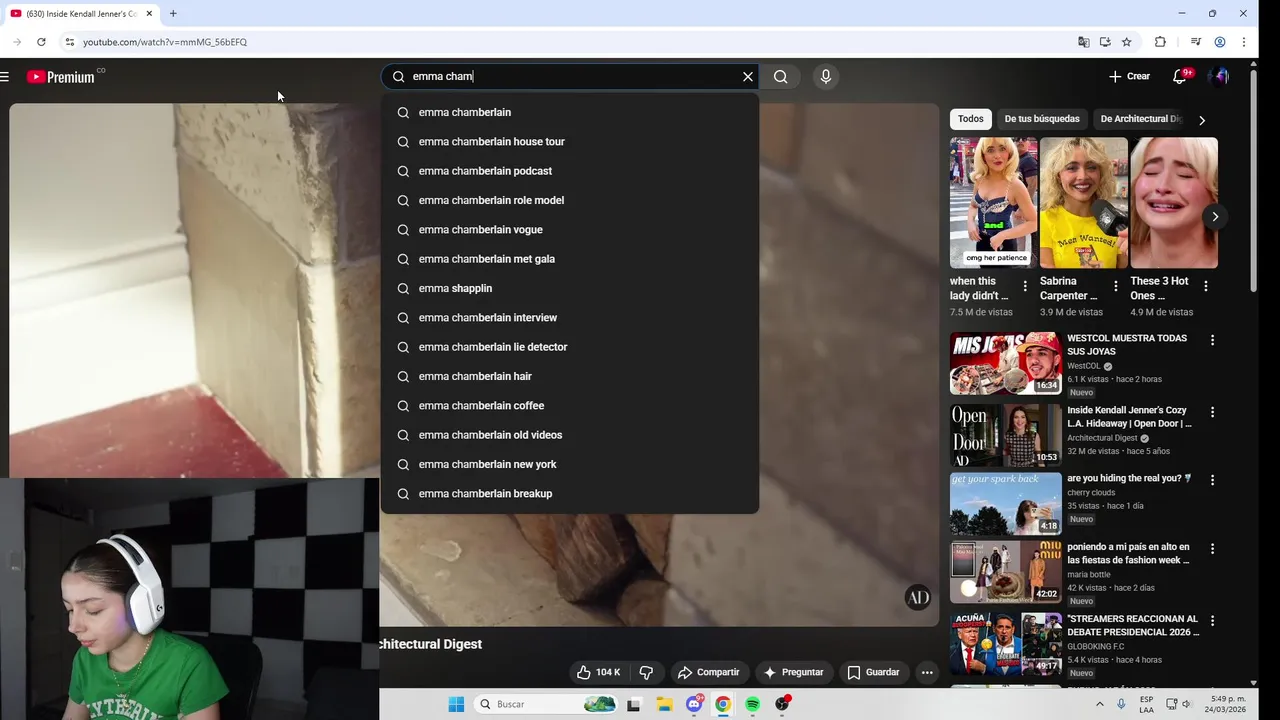Screen dimensions: 1280x720
Task: Reload the page in Chrome
Action: pos(41,42)
